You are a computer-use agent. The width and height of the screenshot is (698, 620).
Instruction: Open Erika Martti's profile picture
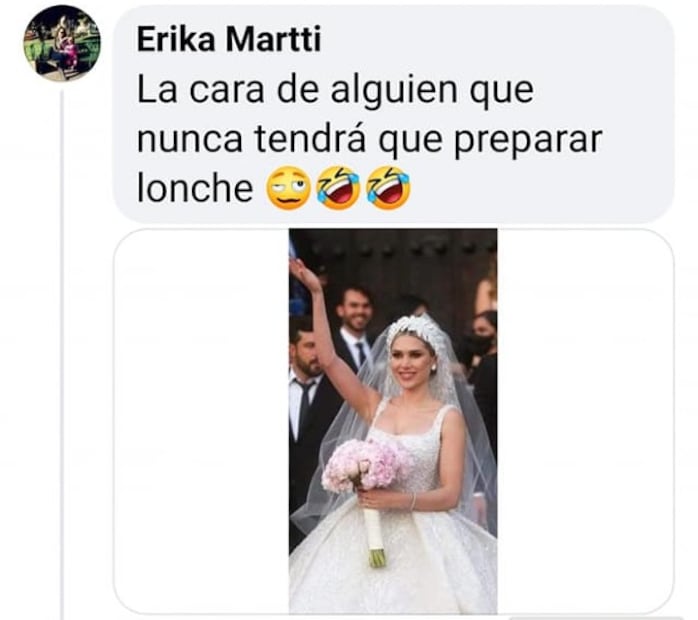coord(62,43)
